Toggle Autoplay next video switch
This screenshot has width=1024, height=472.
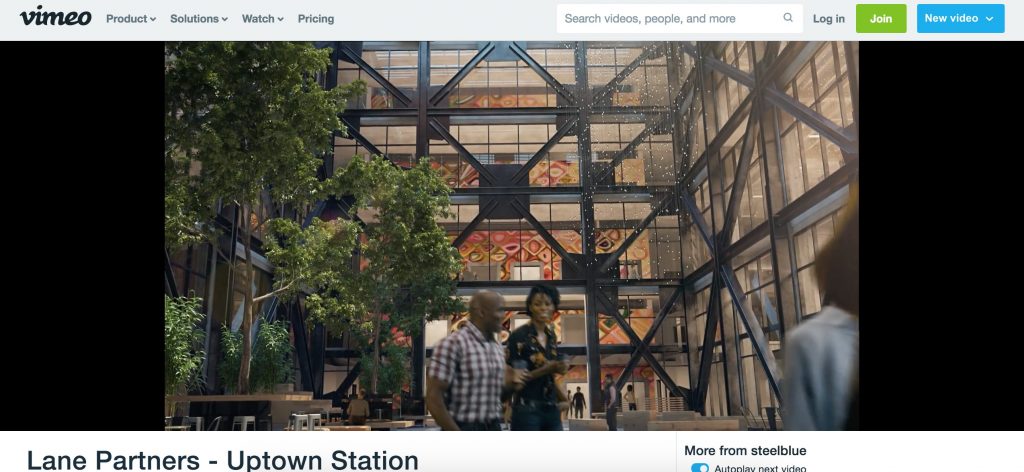coord(699,468)
